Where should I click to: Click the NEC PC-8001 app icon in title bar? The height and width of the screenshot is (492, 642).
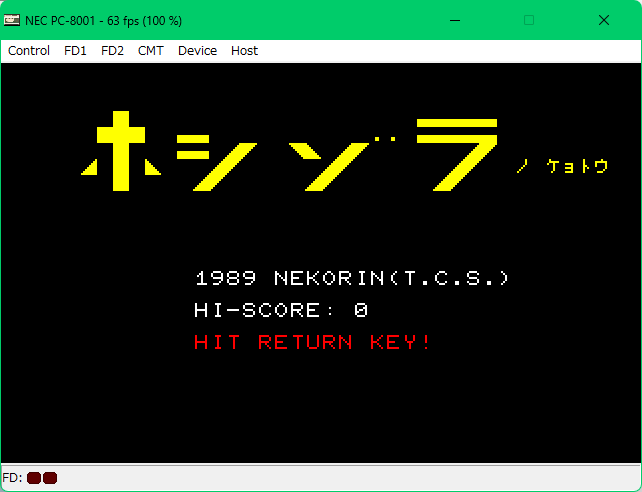(11, 20)
